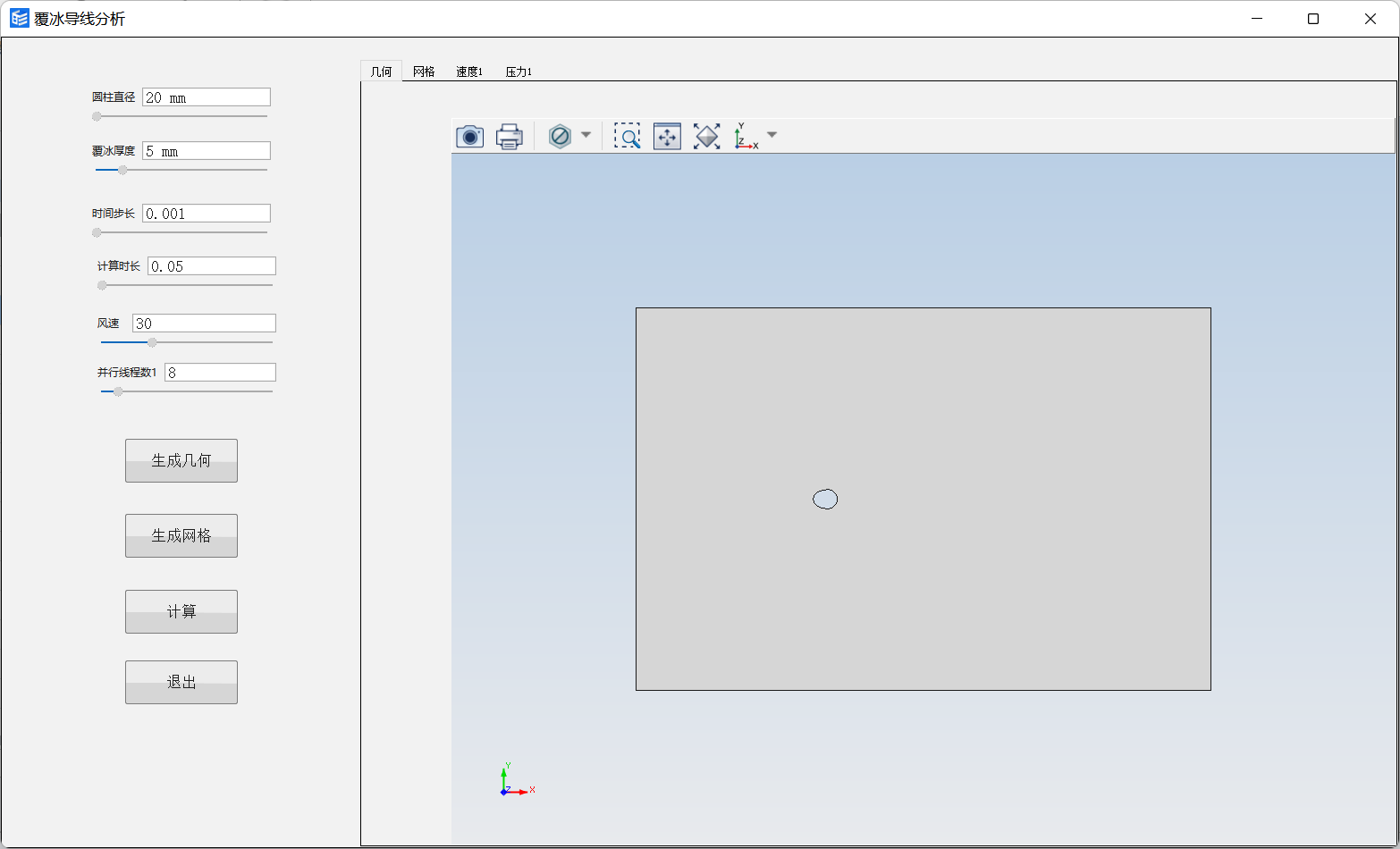This screenshot has height=849, width=1400.
Task: Click the axis triad in the graphics corner
Action: (516, 779)
